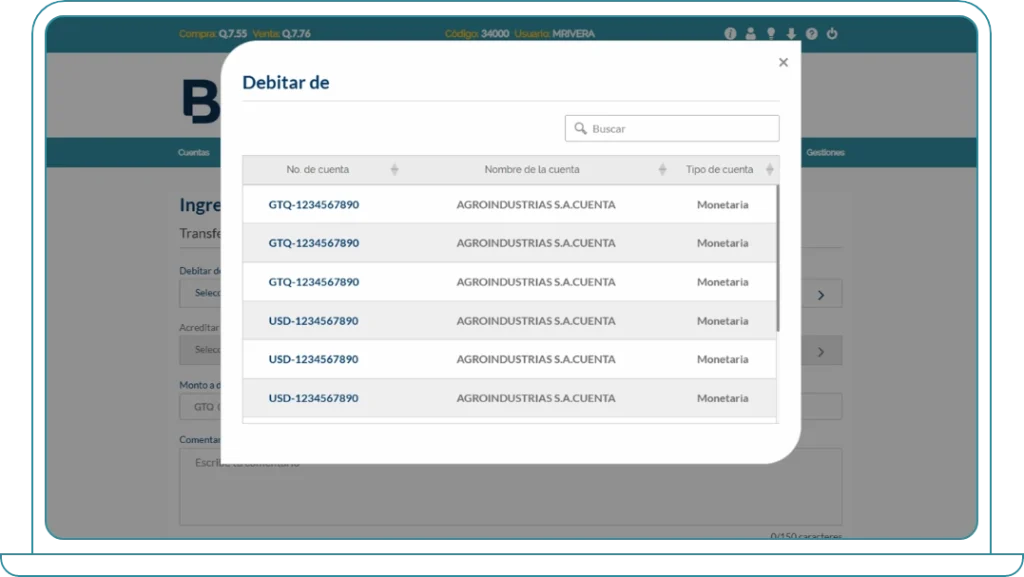1024x577 pixels.
Task: Expand the Debitar de account selector arrow
Action: point(821,295)
